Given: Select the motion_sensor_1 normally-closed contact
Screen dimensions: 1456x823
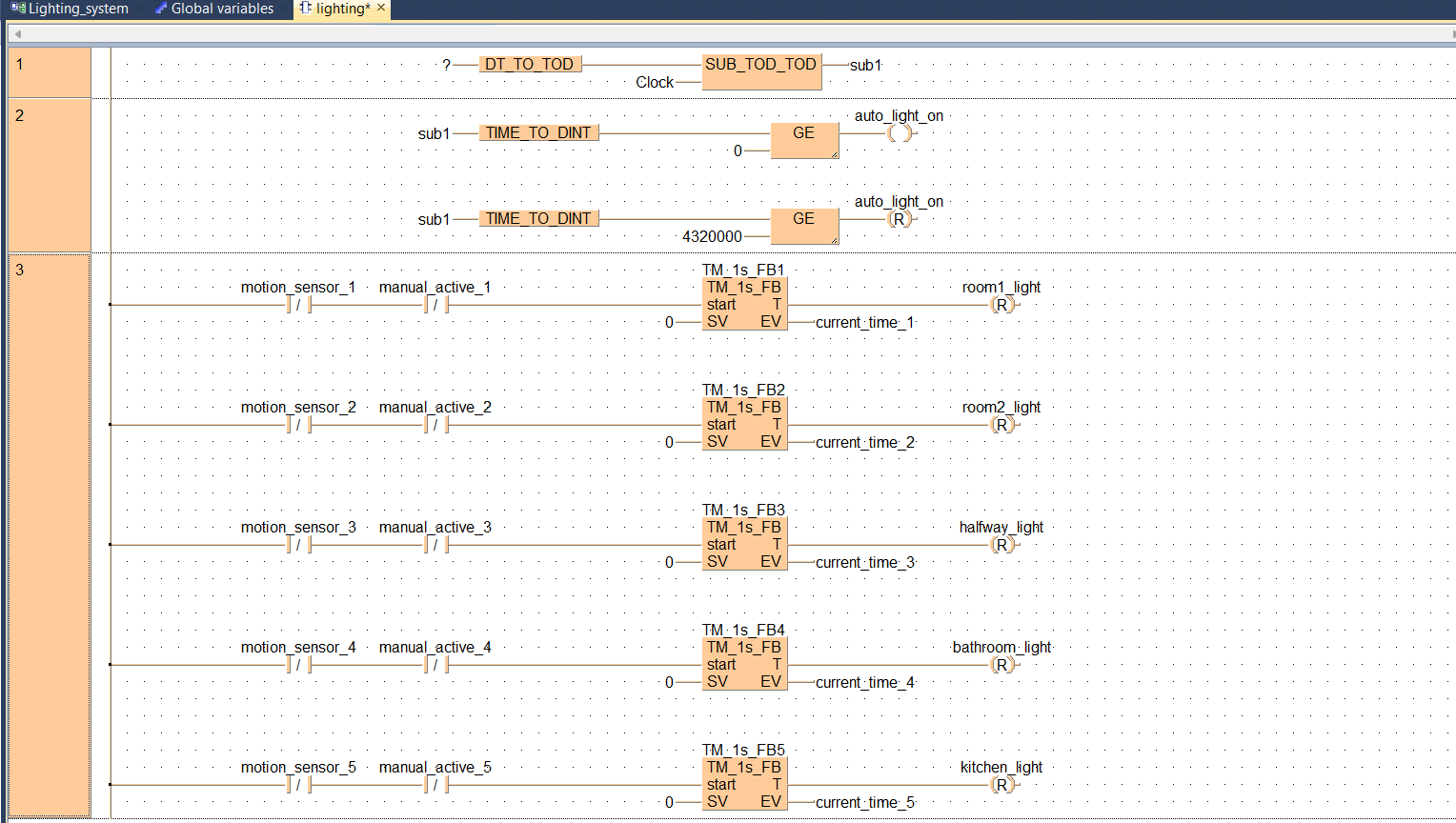Looking at the screenshot, I should click(x=298, y=305).
